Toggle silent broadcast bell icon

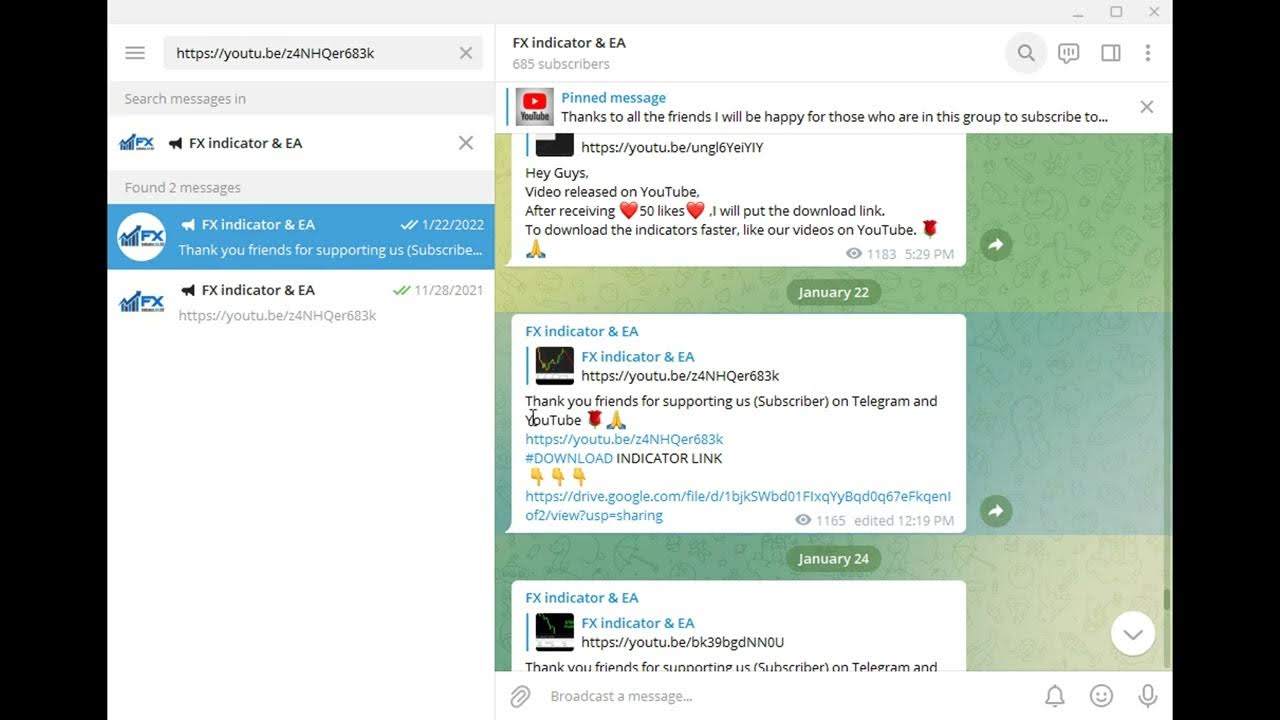[x=1055, y=696]
